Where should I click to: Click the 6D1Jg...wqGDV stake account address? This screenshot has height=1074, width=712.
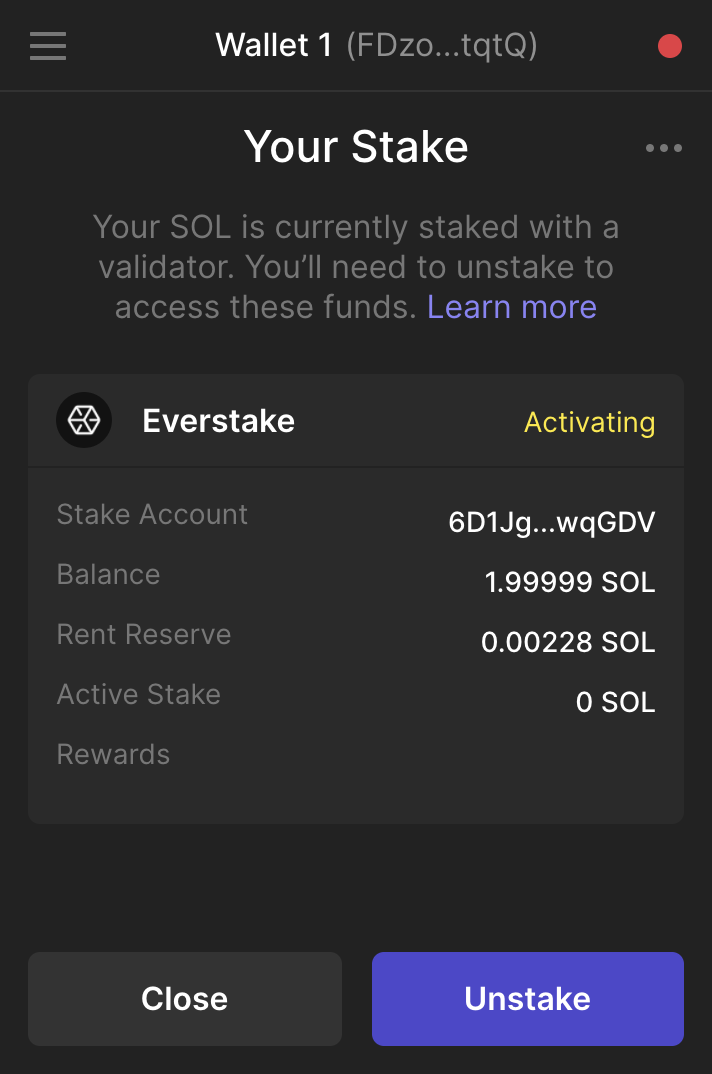tap(553, 522)
